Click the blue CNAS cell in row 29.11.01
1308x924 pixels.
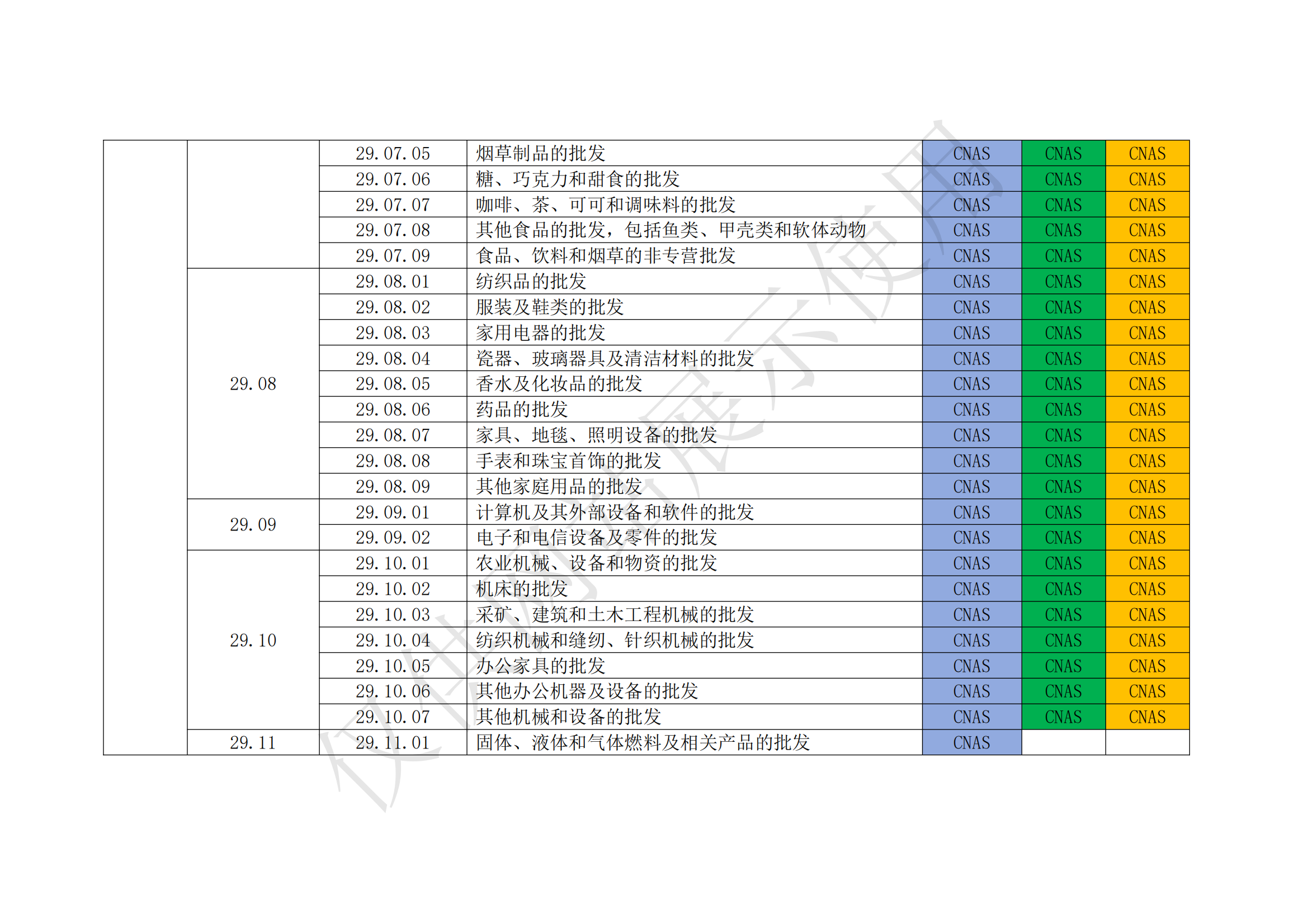click(972, 742)
